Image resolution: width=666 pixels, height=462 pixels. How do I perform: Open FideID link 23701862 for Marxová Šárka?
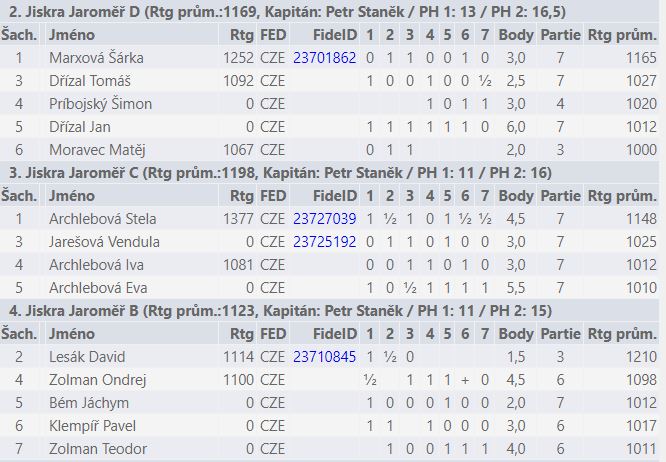click(325, 58)
